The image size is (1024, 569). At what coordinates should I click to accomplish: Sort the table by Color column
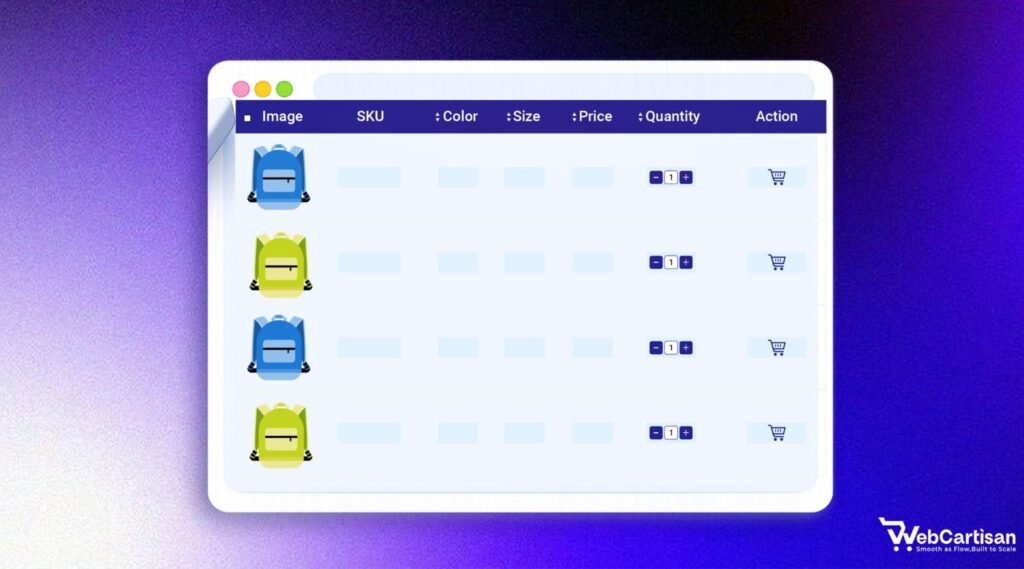(x=456, y=117)
